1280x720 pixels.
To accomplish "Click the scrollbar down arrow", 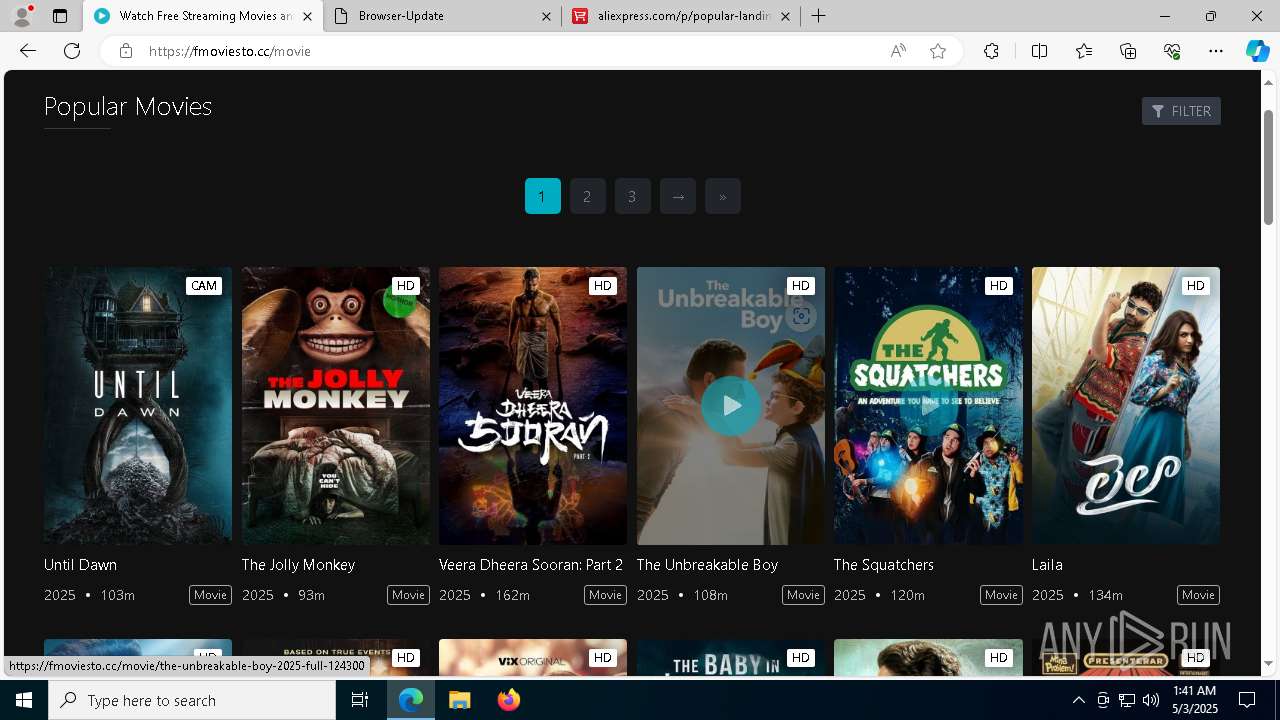I will [x=1269, y=663].
